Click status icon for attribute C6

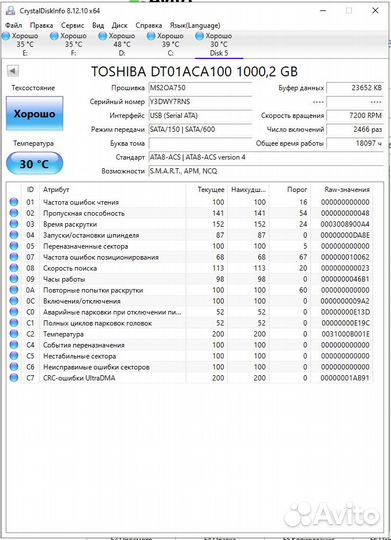[14, 367]
